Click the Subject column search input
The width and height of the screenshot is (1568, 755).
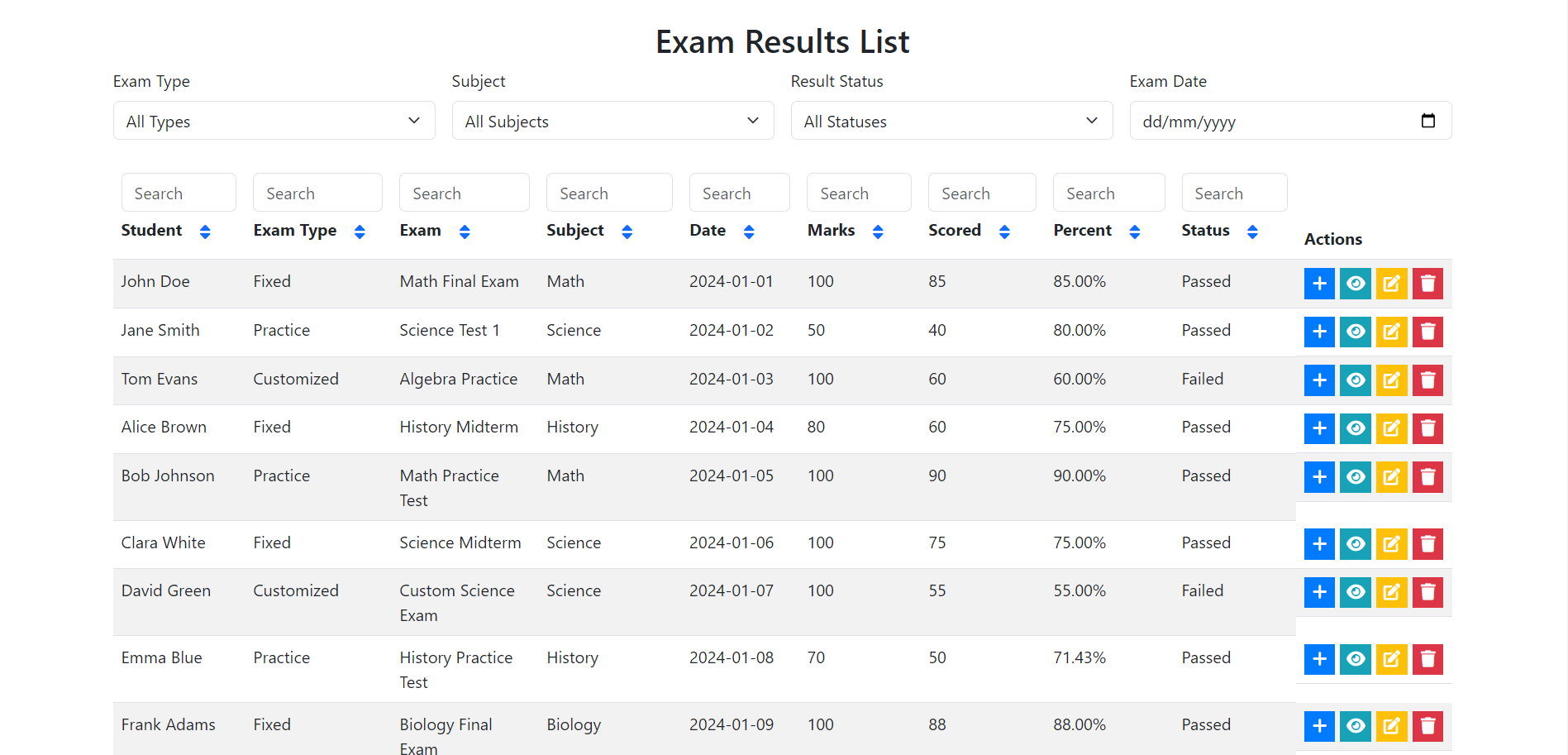(609, 193)
